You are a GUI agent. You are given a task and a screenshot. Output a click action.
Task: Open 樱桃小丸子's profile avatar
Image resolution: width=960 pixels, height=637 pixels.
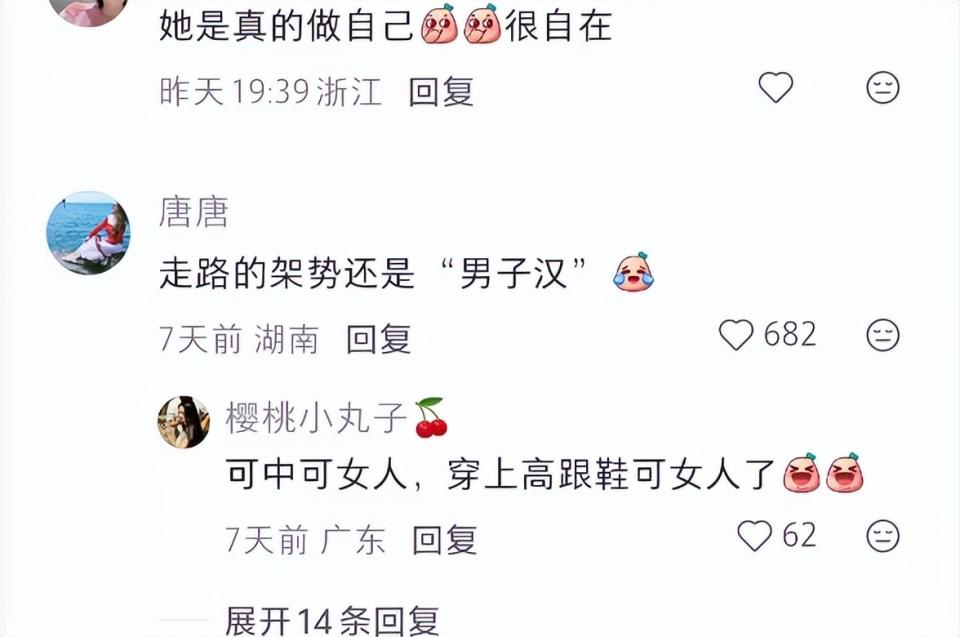(x=184, y=422)
